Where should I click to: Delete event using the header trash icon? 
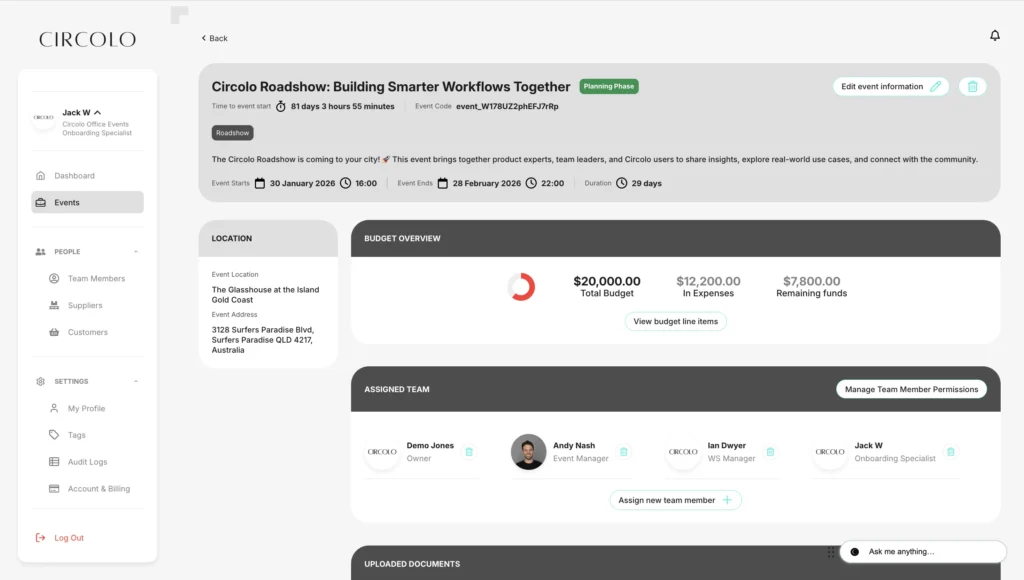point(972,87)
